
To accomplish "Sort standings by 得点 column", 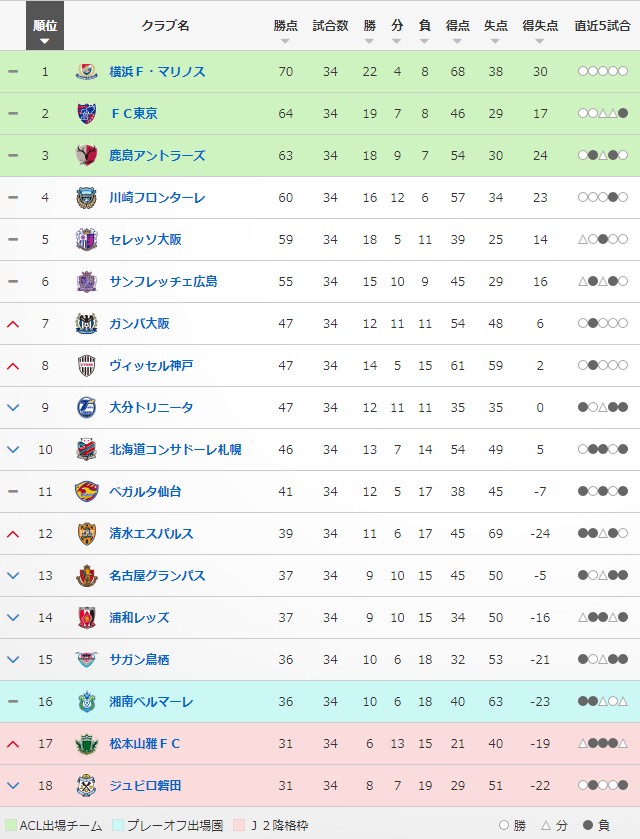I will tap(458, 30).
